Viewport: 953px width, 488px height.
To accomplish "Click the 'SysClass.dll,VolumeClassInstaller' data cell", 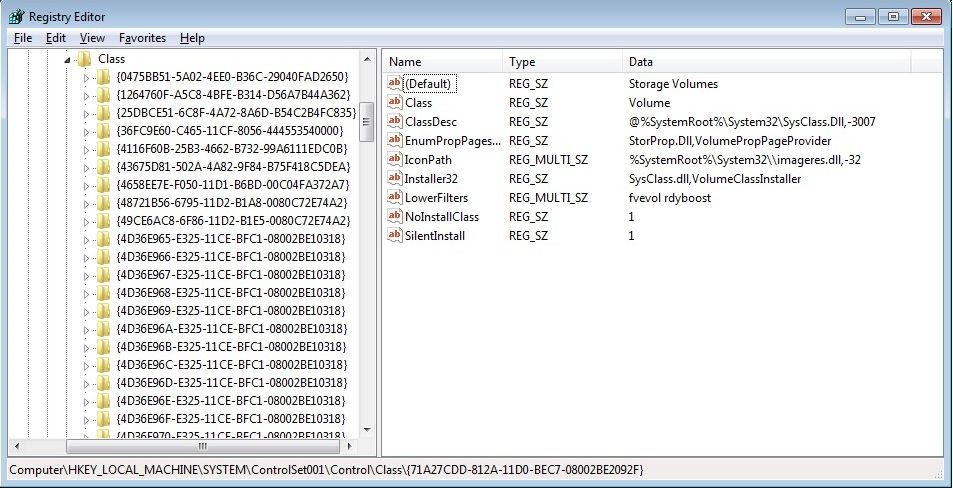I will 715,178.
